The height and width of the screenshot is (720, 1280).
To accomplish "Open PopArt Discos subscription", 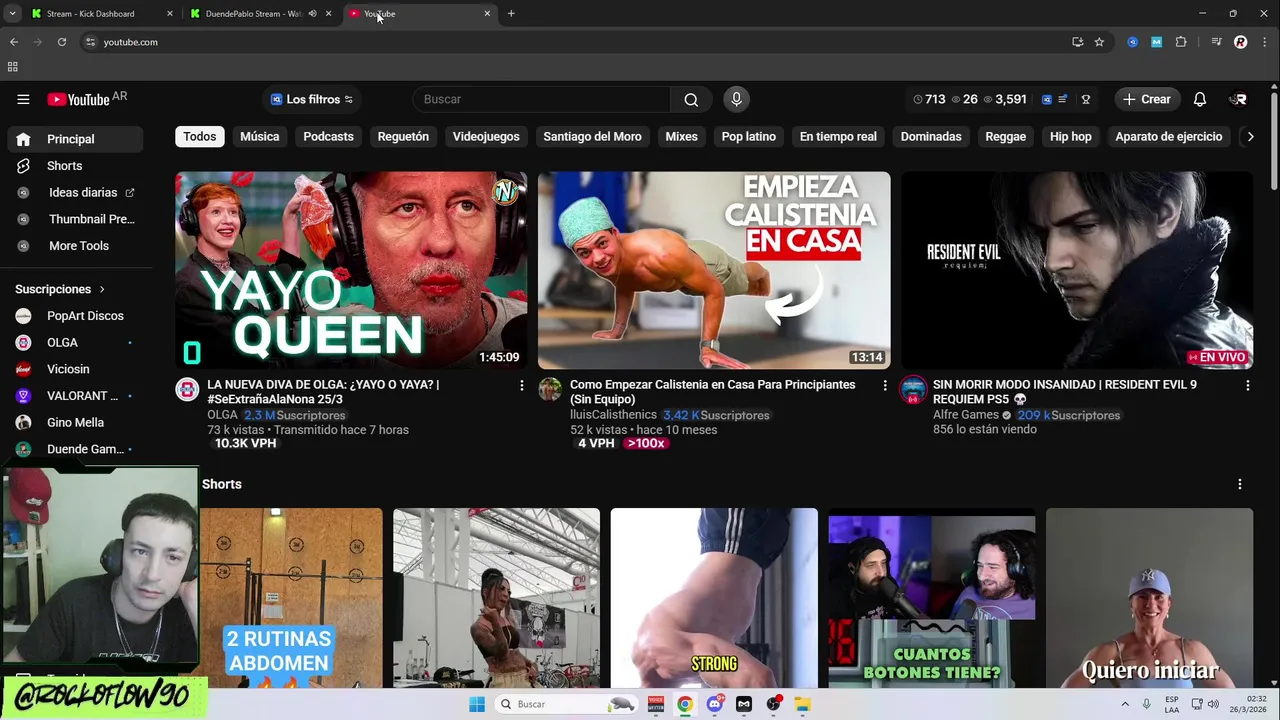I will pos(75,316).
